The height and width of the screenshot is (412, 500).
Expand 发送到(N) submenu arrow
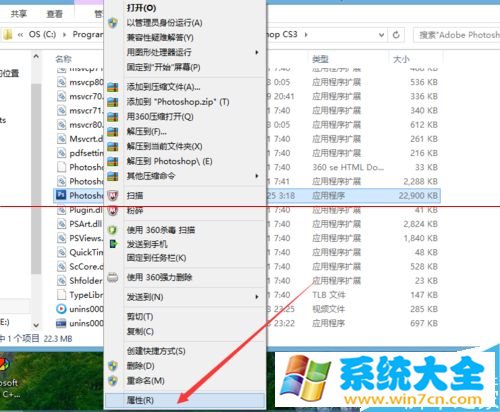click(257, 297)
